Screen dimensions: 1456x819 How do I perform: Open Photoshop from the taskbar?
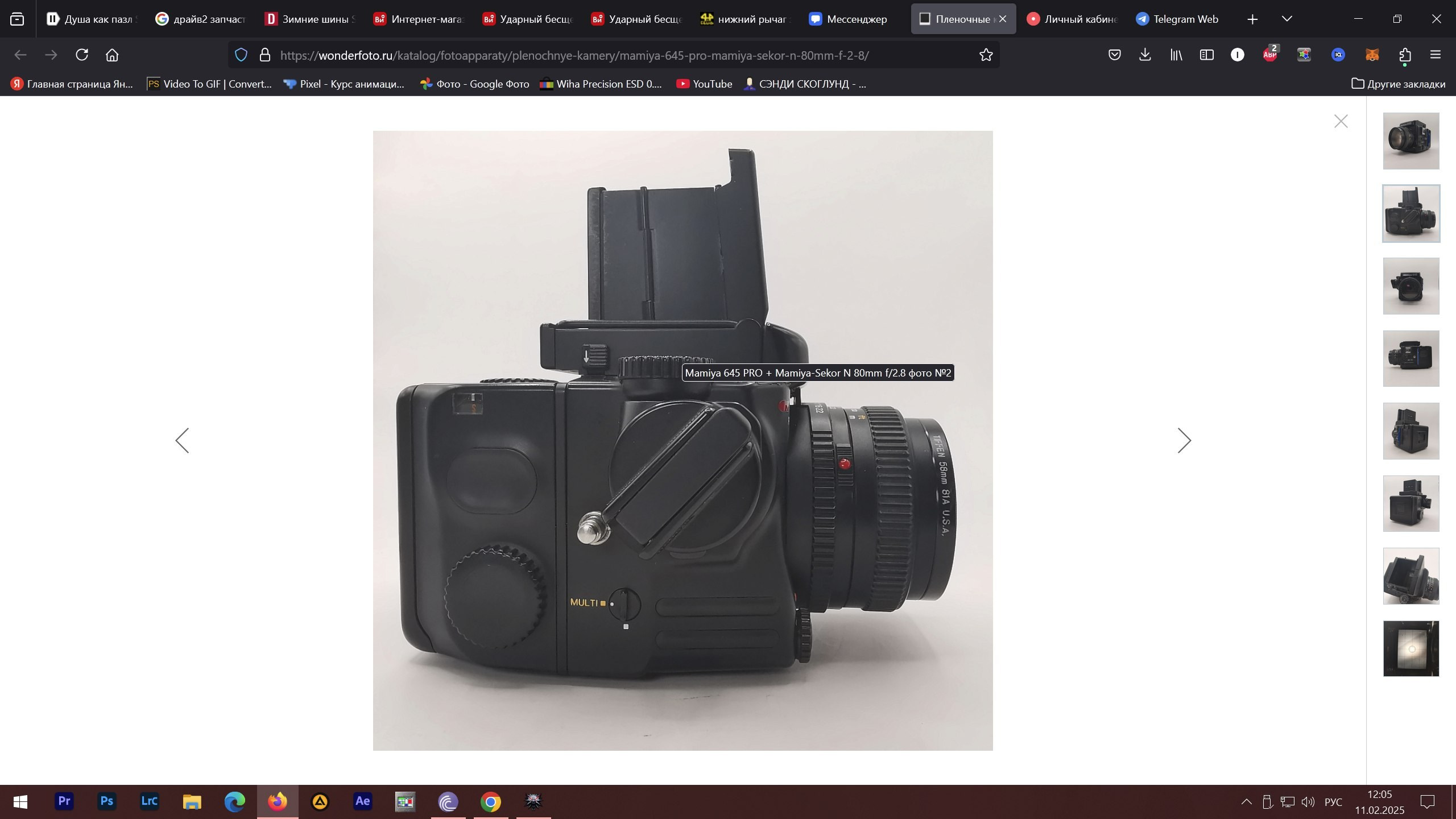(106, 801)
